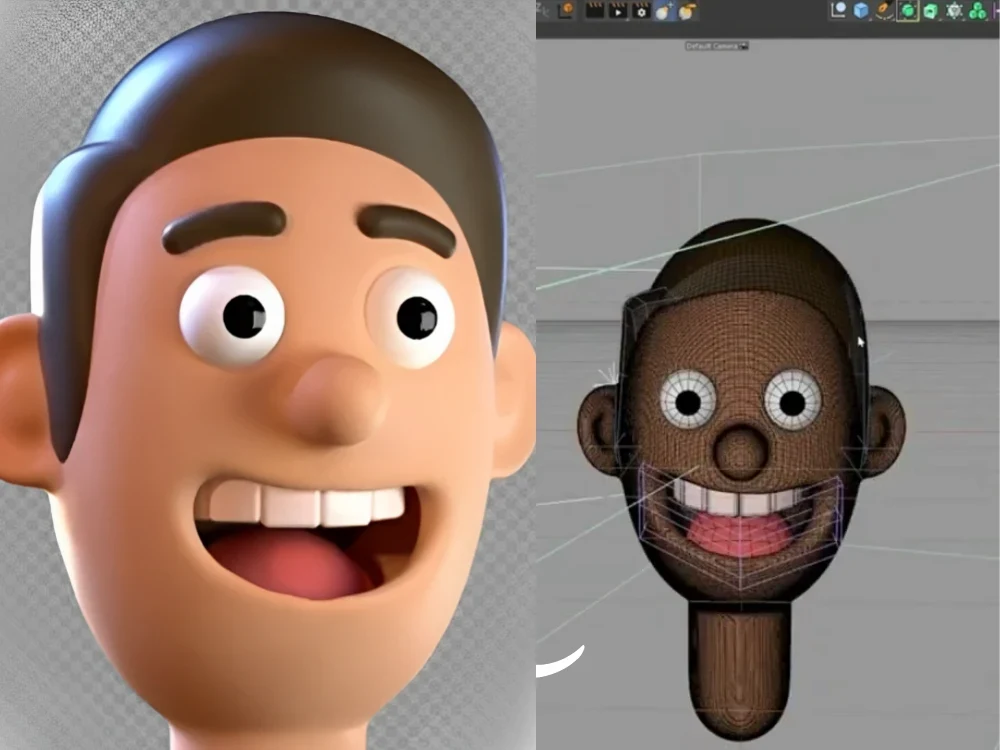Click the Render View clapperboard icon
The width and height of the screenshot is (1000, 750).
tap(593, 14)
